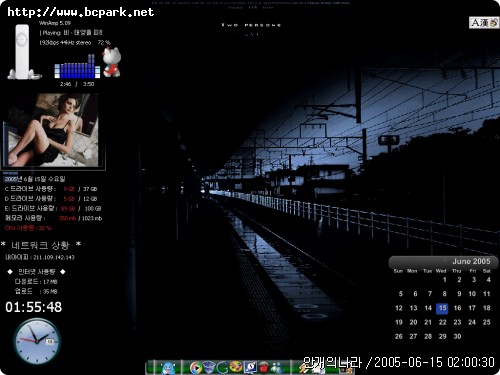The width and height of the screenshot is (500, 375).
Task: Click the WinAmp 5.09 title text
Action: point(55,23)
